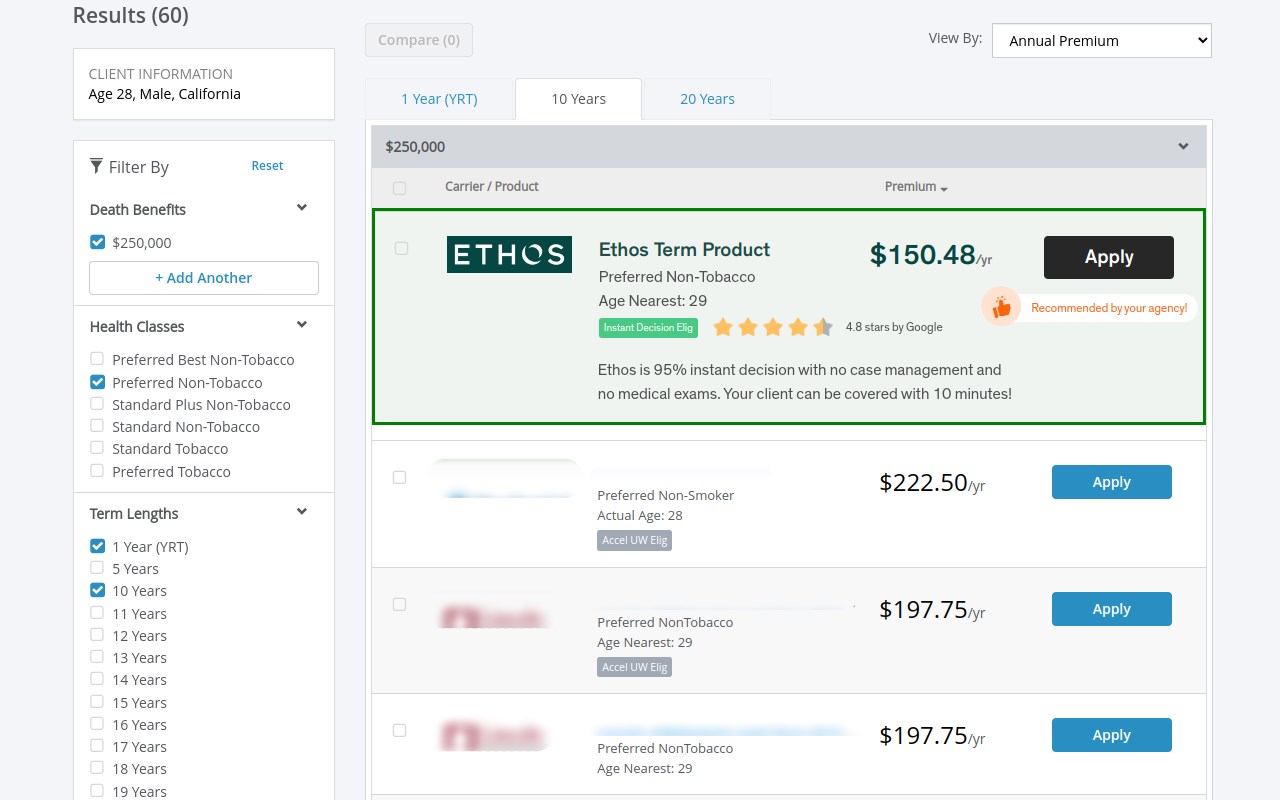
Task: Enable the 5 Years term length
Action: pyautogui.click(x=97, y=568)
